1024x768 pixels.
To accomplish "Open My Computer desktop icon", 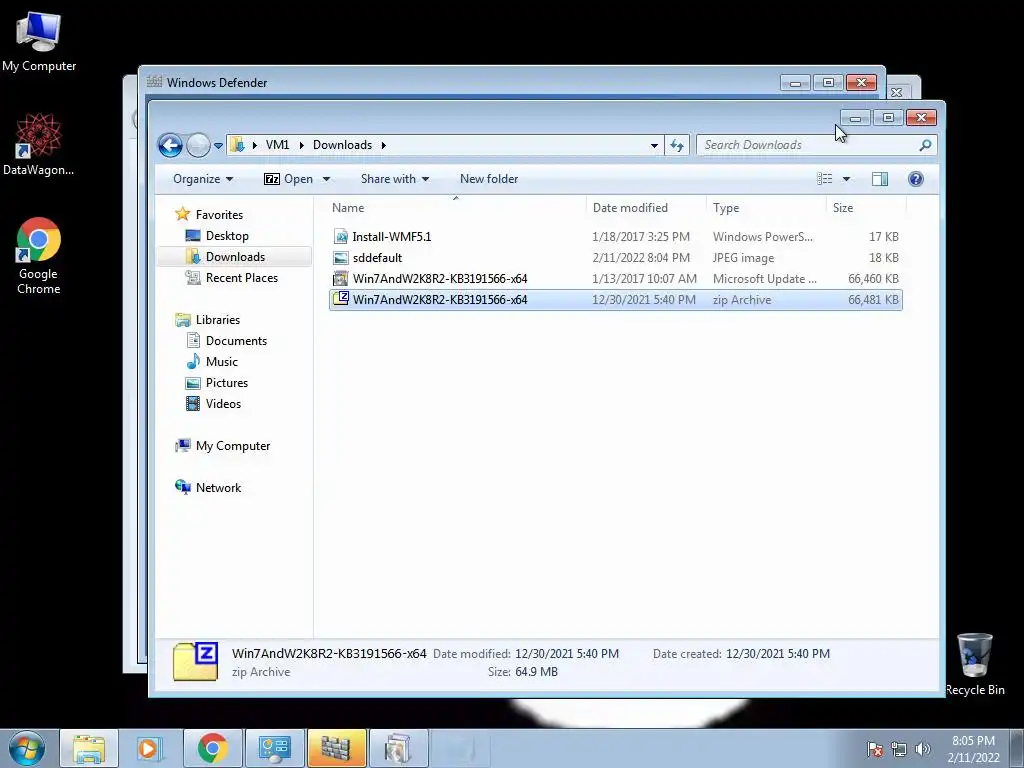I will tap(39, 41).
